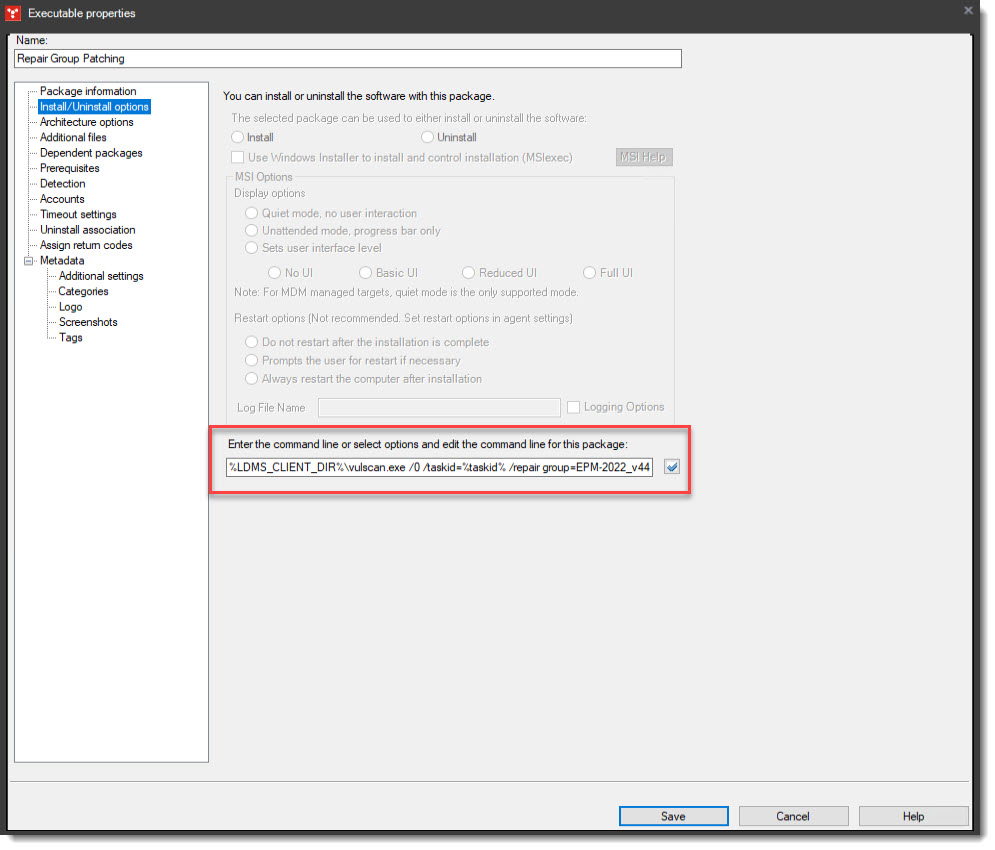The image size is (995, 850).
Task: Click the MSI Help button
Action: (x=644, y=157)
